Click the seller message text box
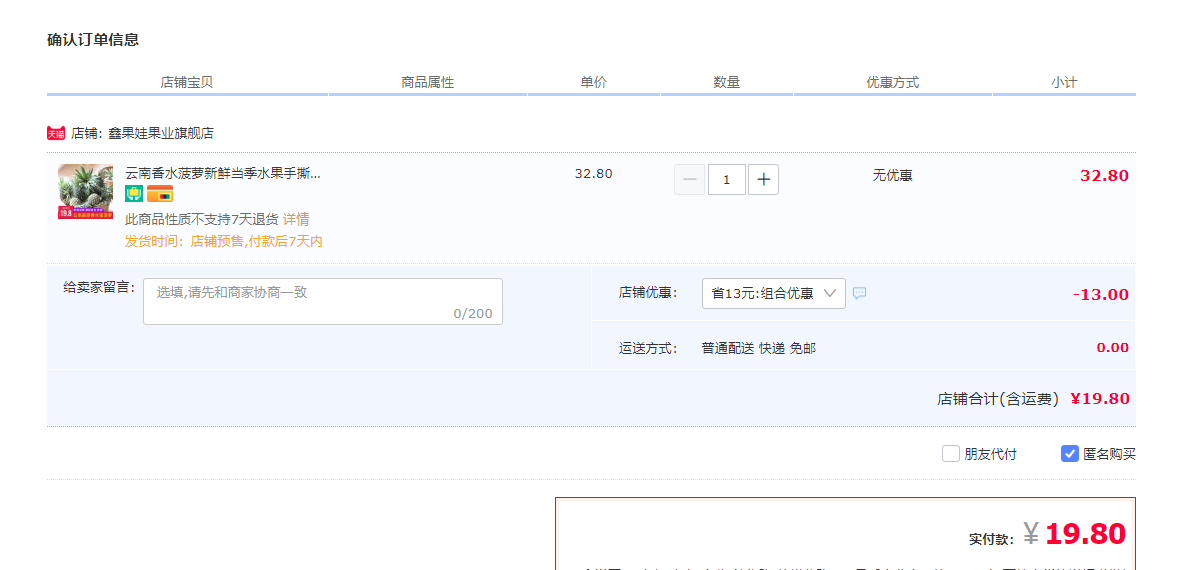 pyautogui.click(x=323, y=301)
